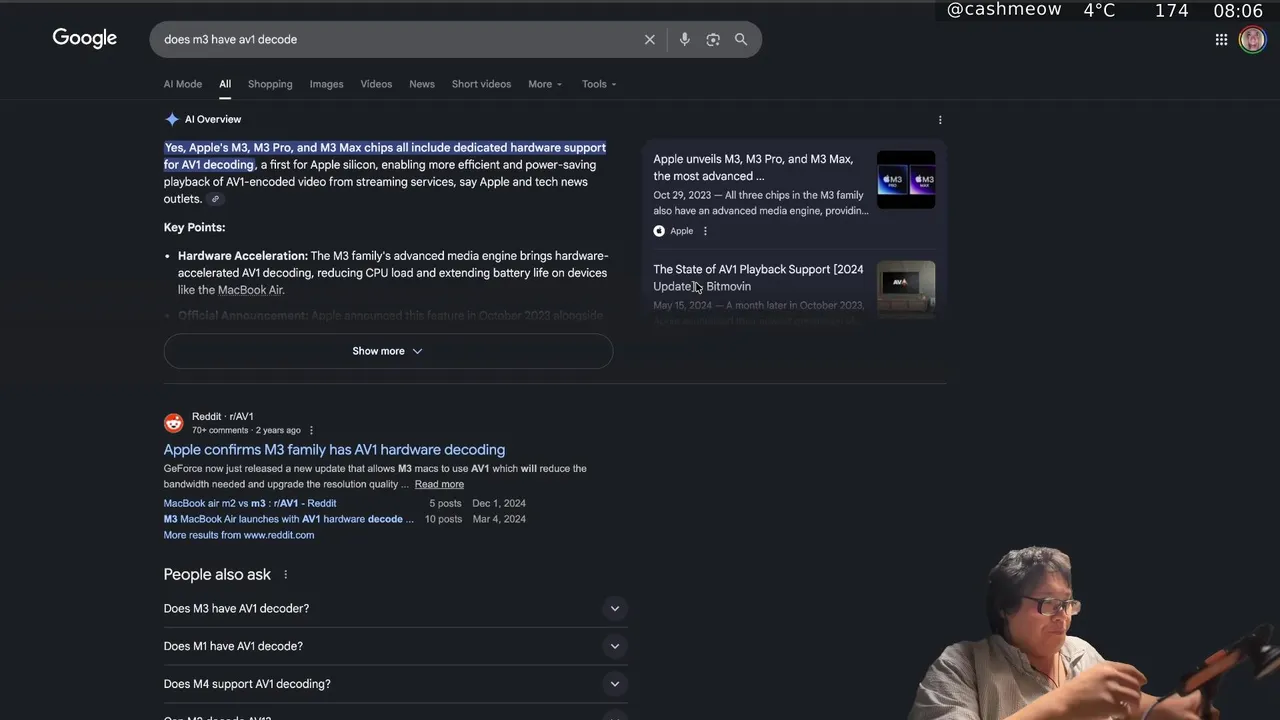Switch to AI Mode tab

tap(183, 84)
